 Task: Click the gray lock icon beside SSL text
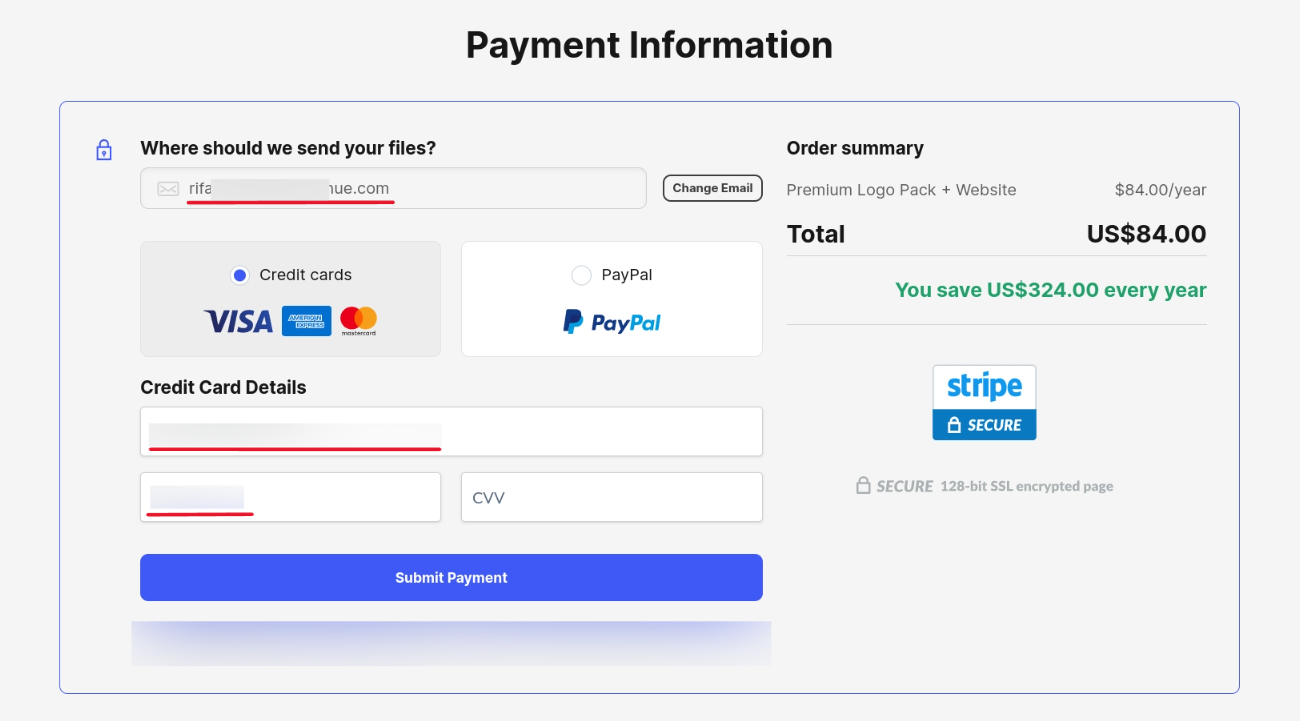863,486
